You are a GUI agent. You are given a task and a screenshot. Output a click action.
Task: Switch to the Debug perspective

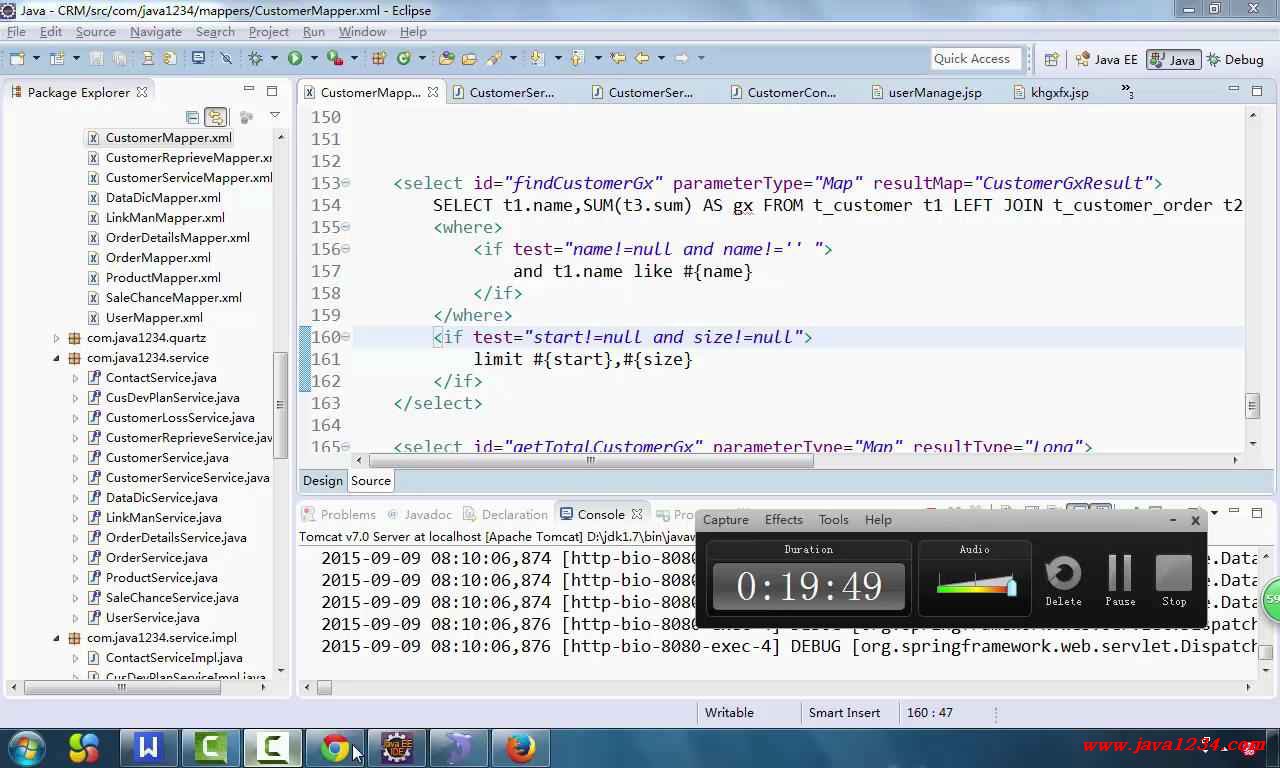[1236, 59]
